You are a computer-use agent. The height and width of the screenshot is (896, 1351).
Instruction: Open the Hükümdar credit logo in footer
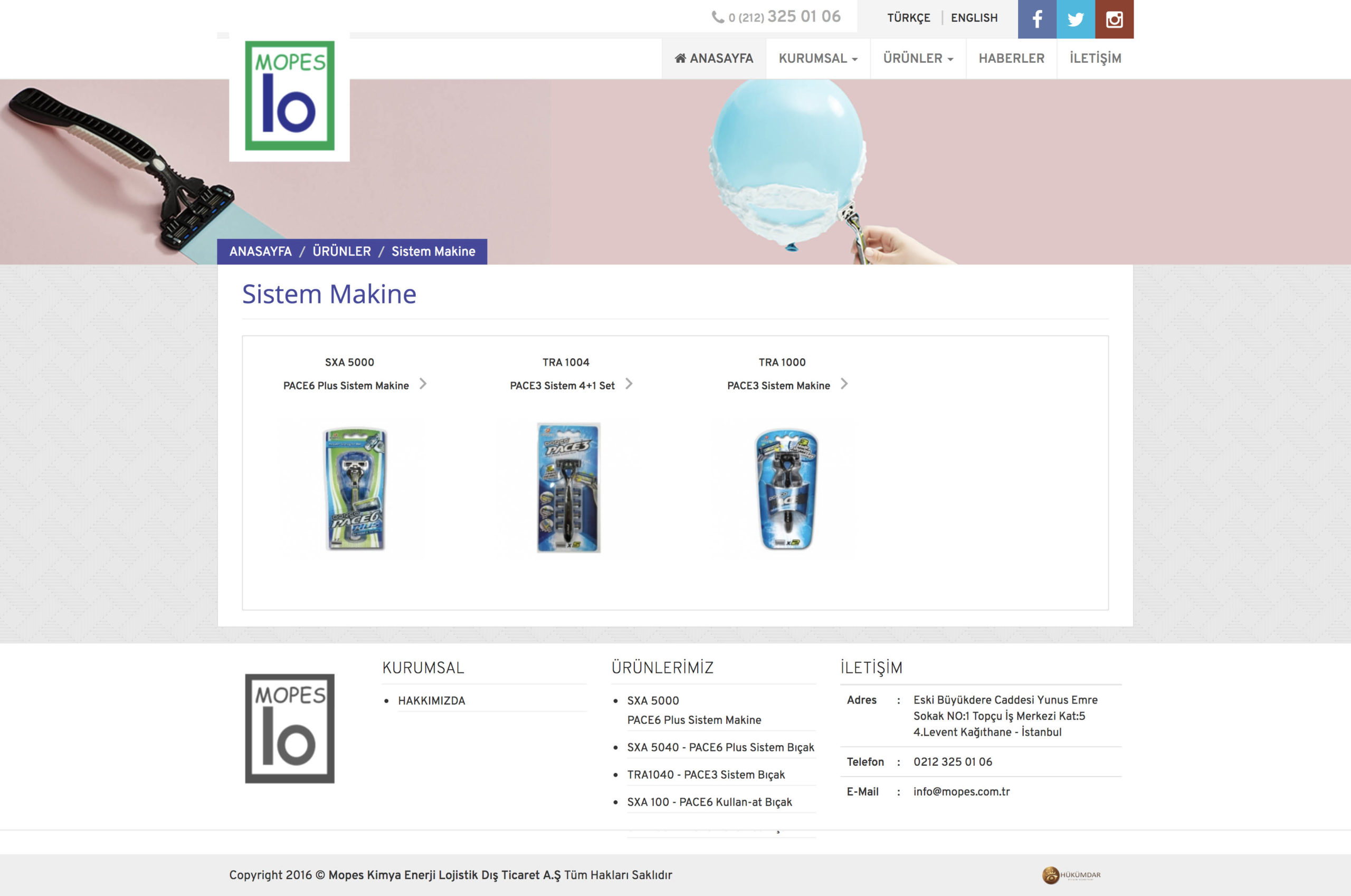click(x=1071, y=875)
